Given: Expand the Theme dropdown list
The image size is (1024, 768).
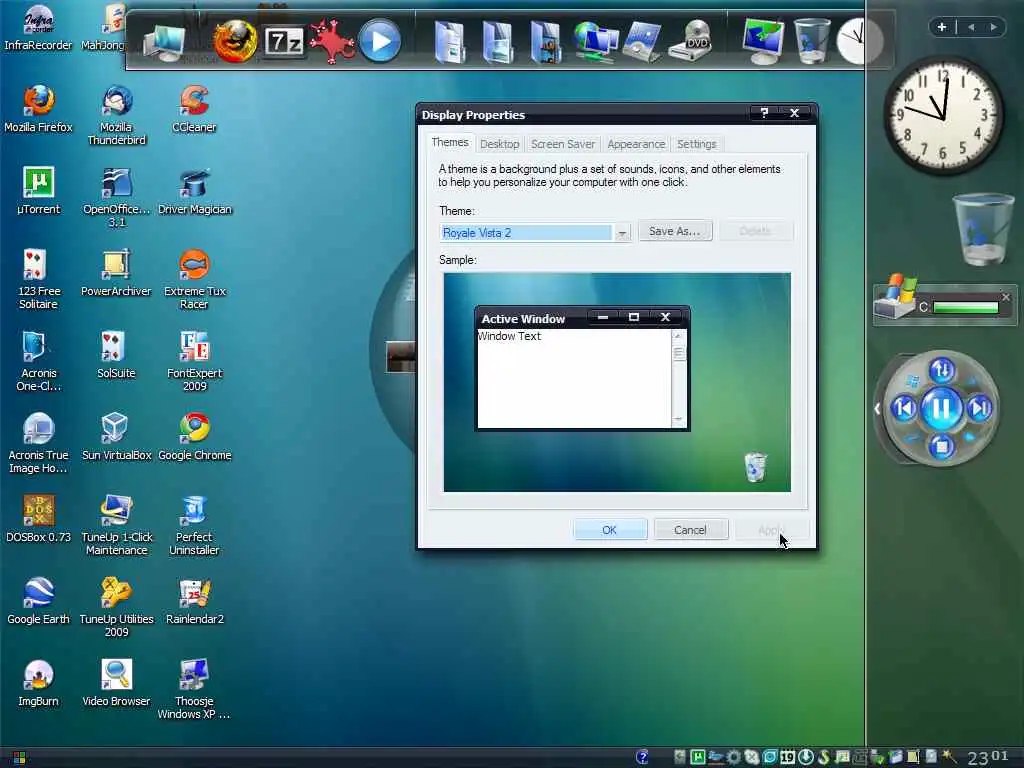Looking at the screenshot, I should pyautogui.click(x=622, y=232).
